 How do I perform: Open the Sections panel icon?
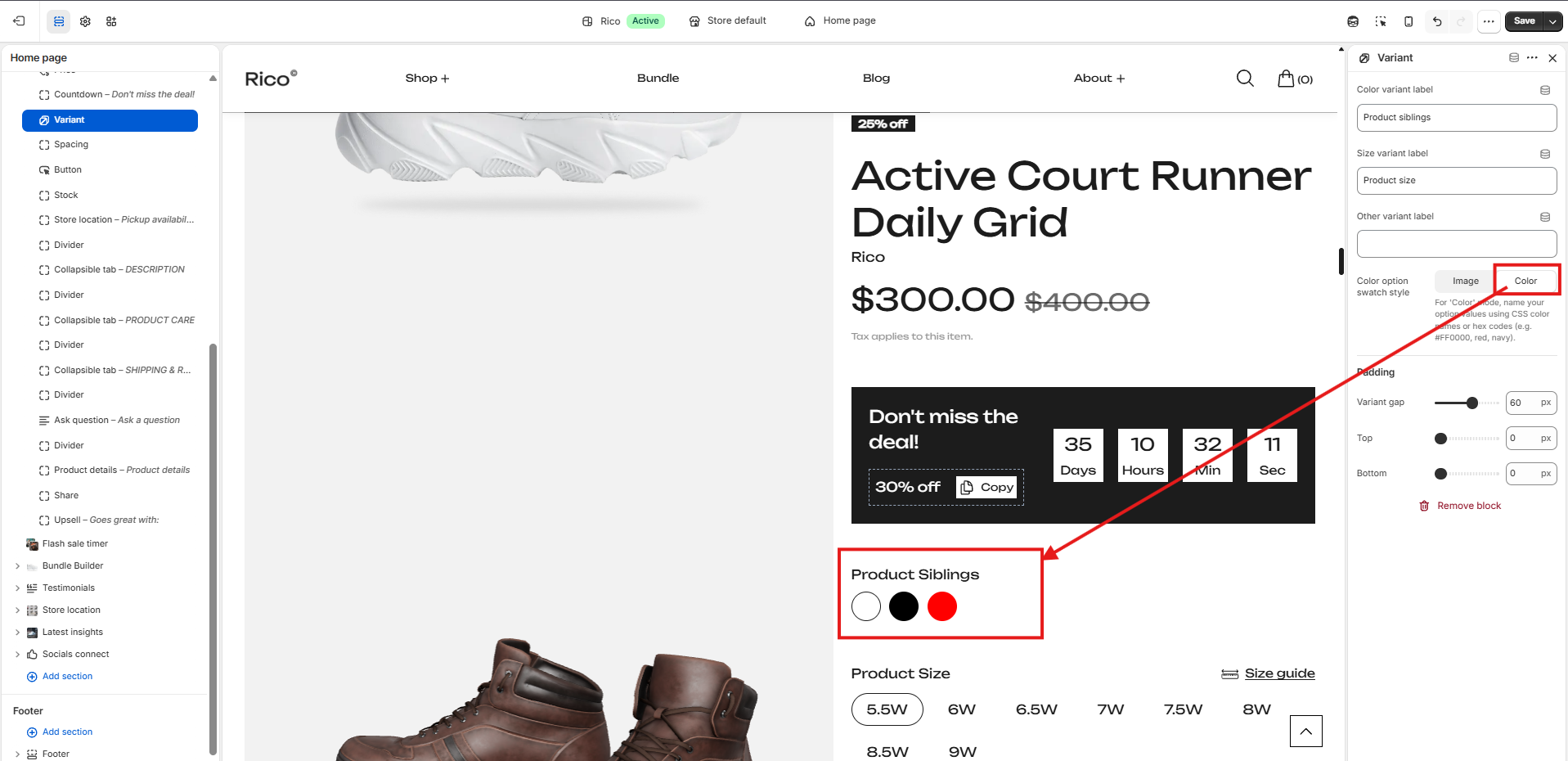[59, 21]
